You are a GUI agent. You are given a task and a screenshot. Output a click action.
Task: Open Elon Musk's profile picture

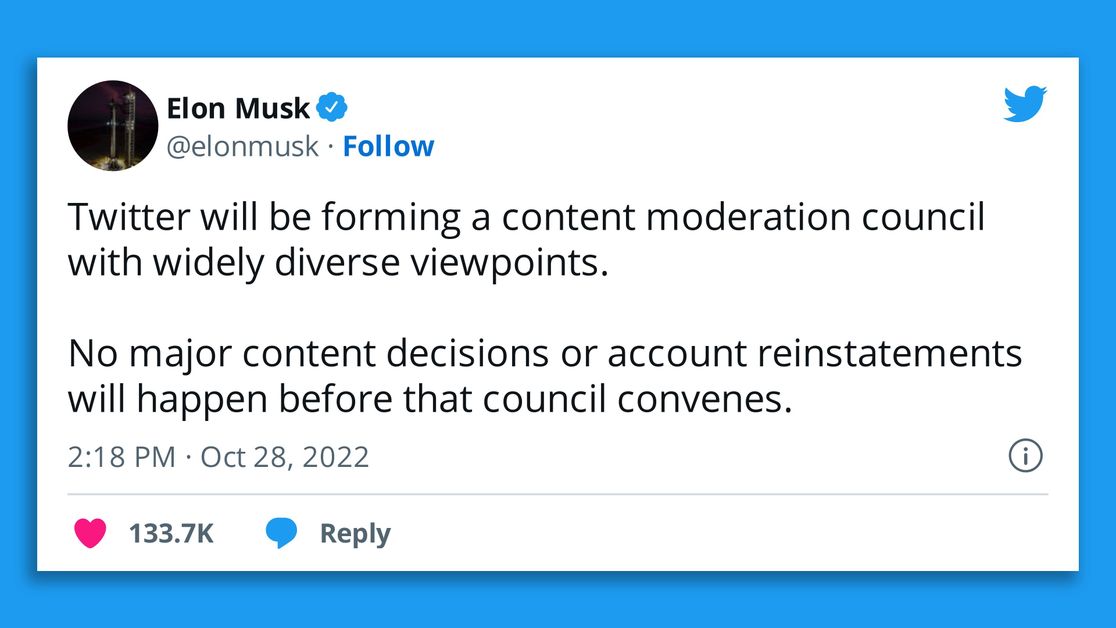pyautogui.click(x=112, y=126)
